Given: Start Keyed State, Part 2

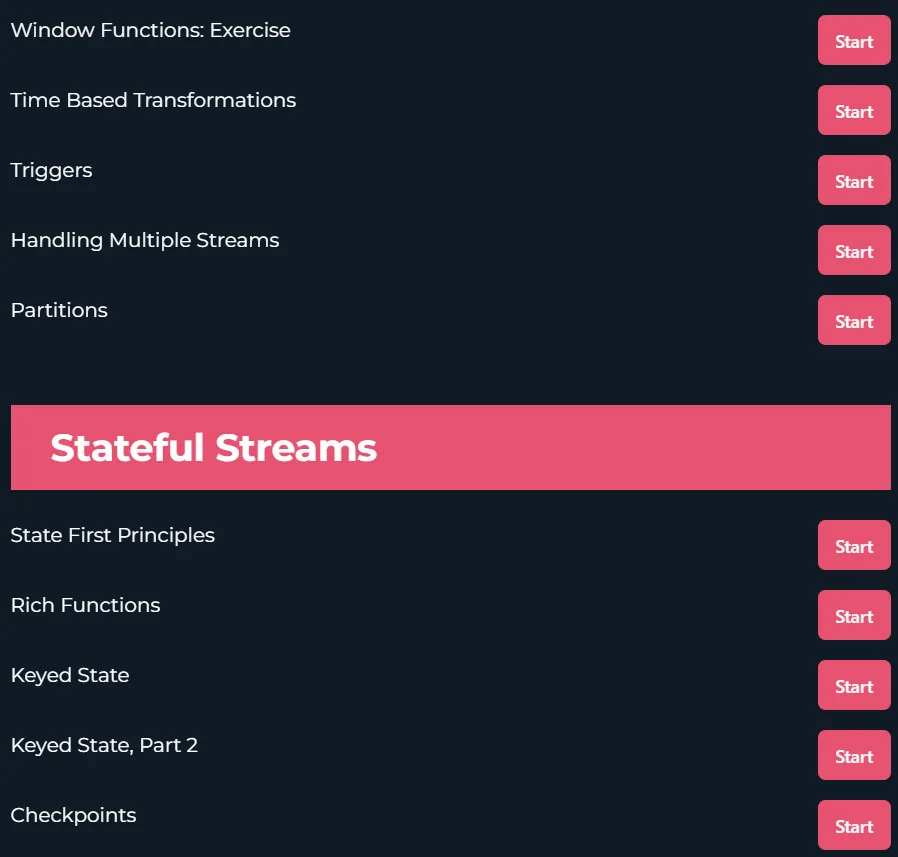Looking at the screenshot, I should pos(854,754).
